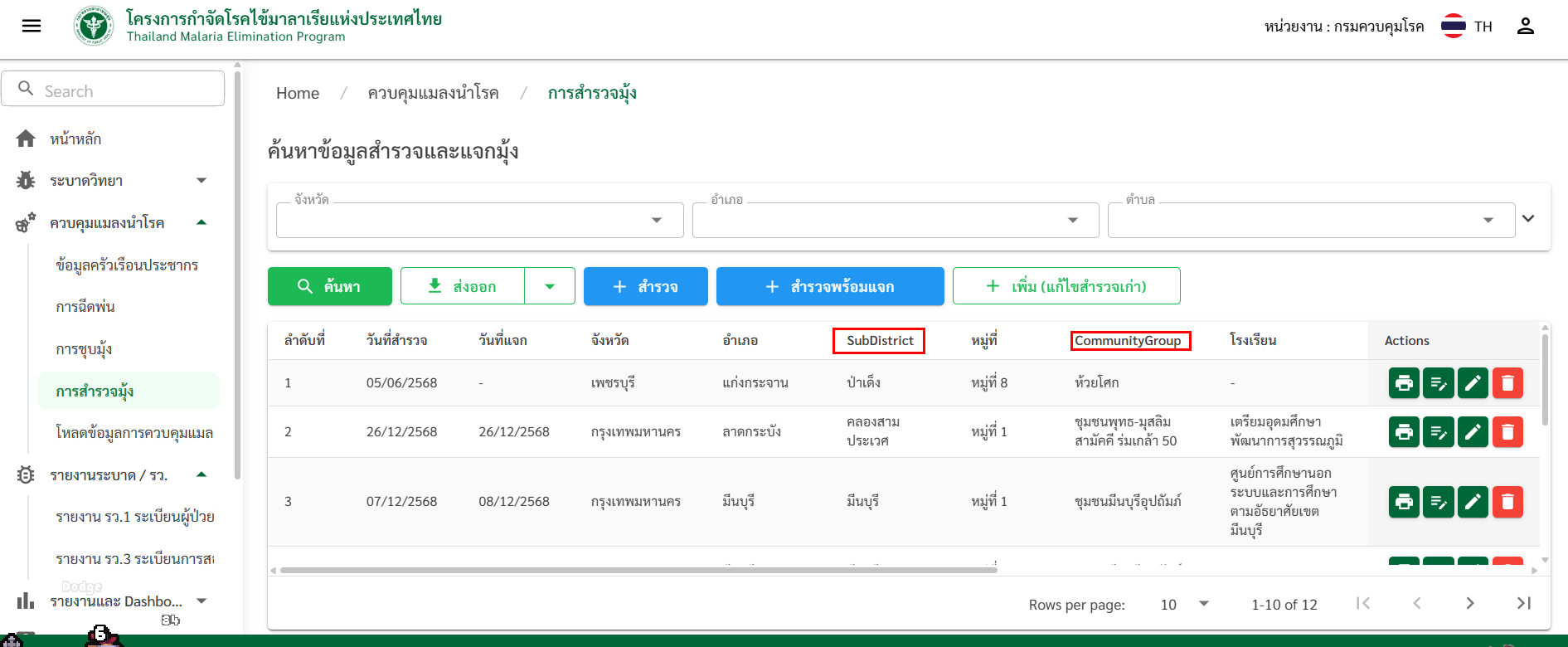Change rows per page selector
1568x647 pixels.
tap(1184, 605)
